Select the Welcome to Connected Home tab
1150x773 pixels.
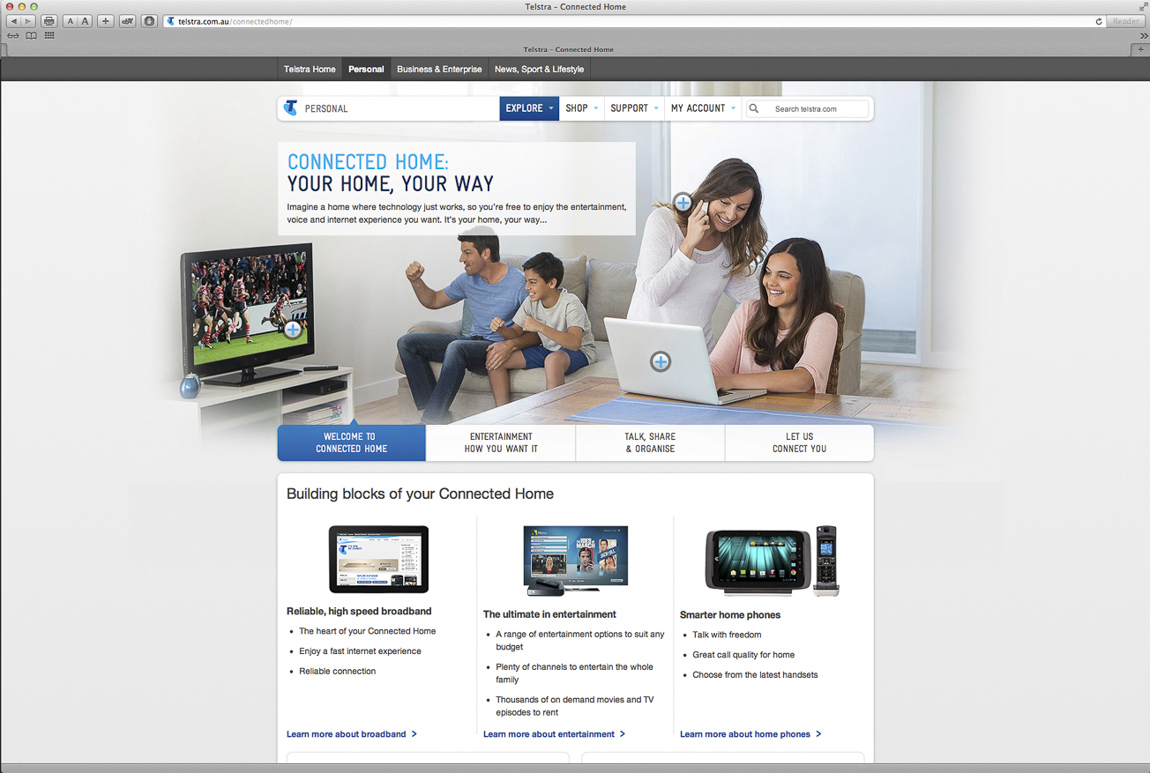point(351,442)
